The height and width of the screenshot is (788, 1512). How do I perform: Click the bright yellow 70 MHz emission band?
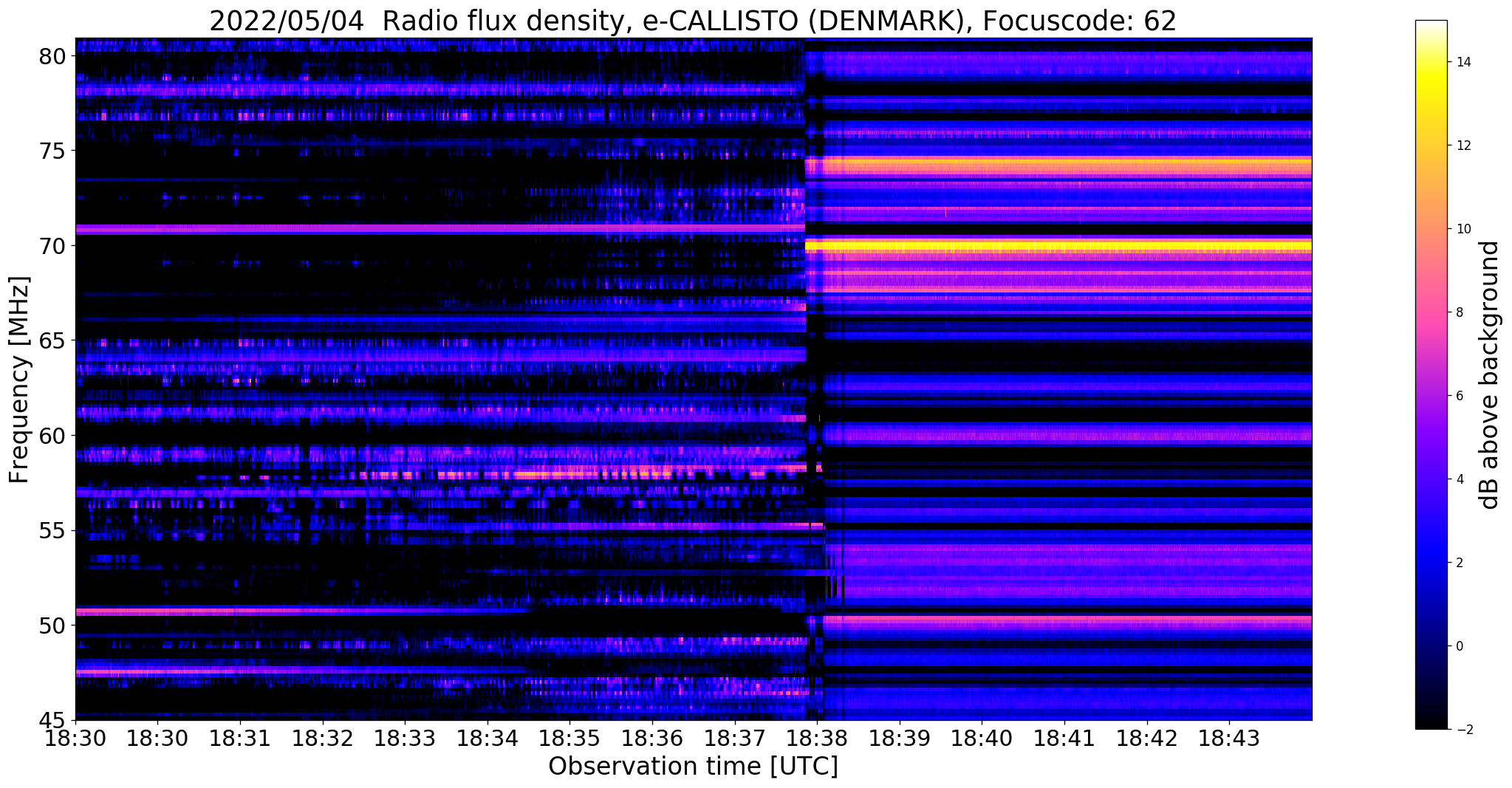click(1058, 245)
